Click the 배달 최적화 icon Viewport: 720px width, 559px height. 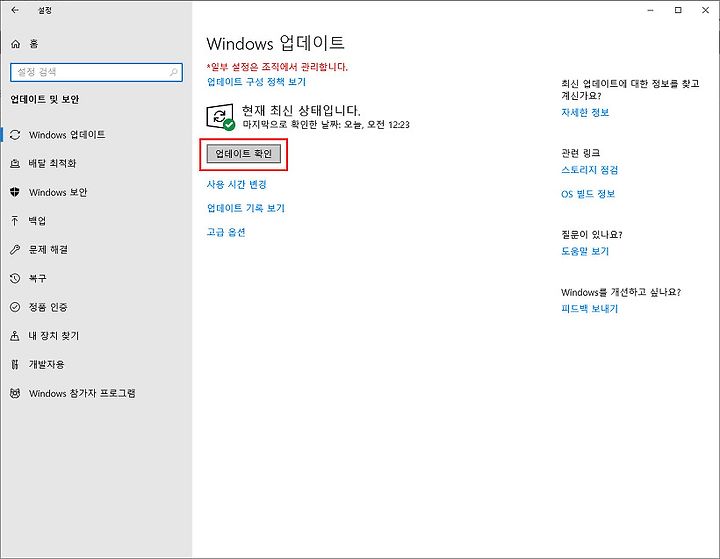(15, 164)
